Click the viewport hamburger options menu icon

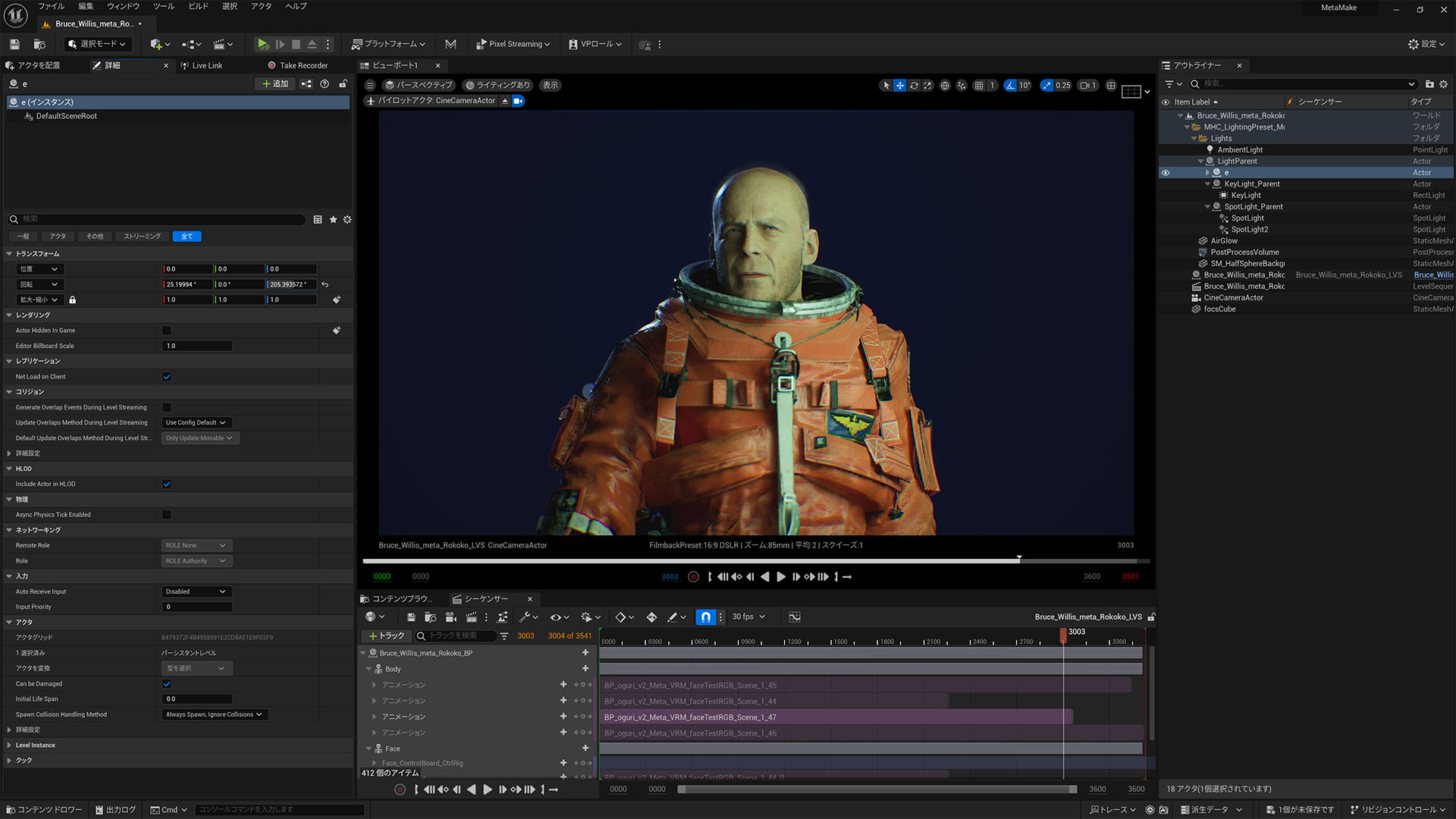(x=370, y=85)
